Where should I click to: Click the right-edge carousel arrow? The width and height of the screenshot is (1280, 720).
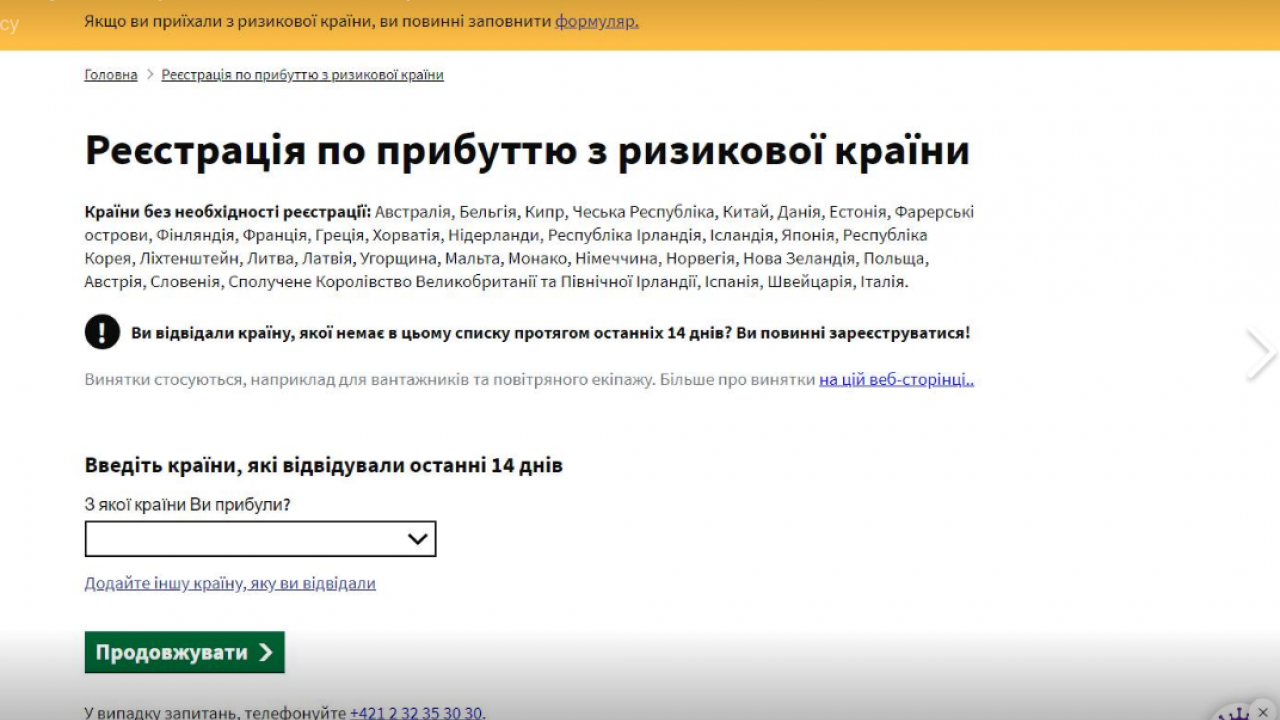click(1262, 353)
